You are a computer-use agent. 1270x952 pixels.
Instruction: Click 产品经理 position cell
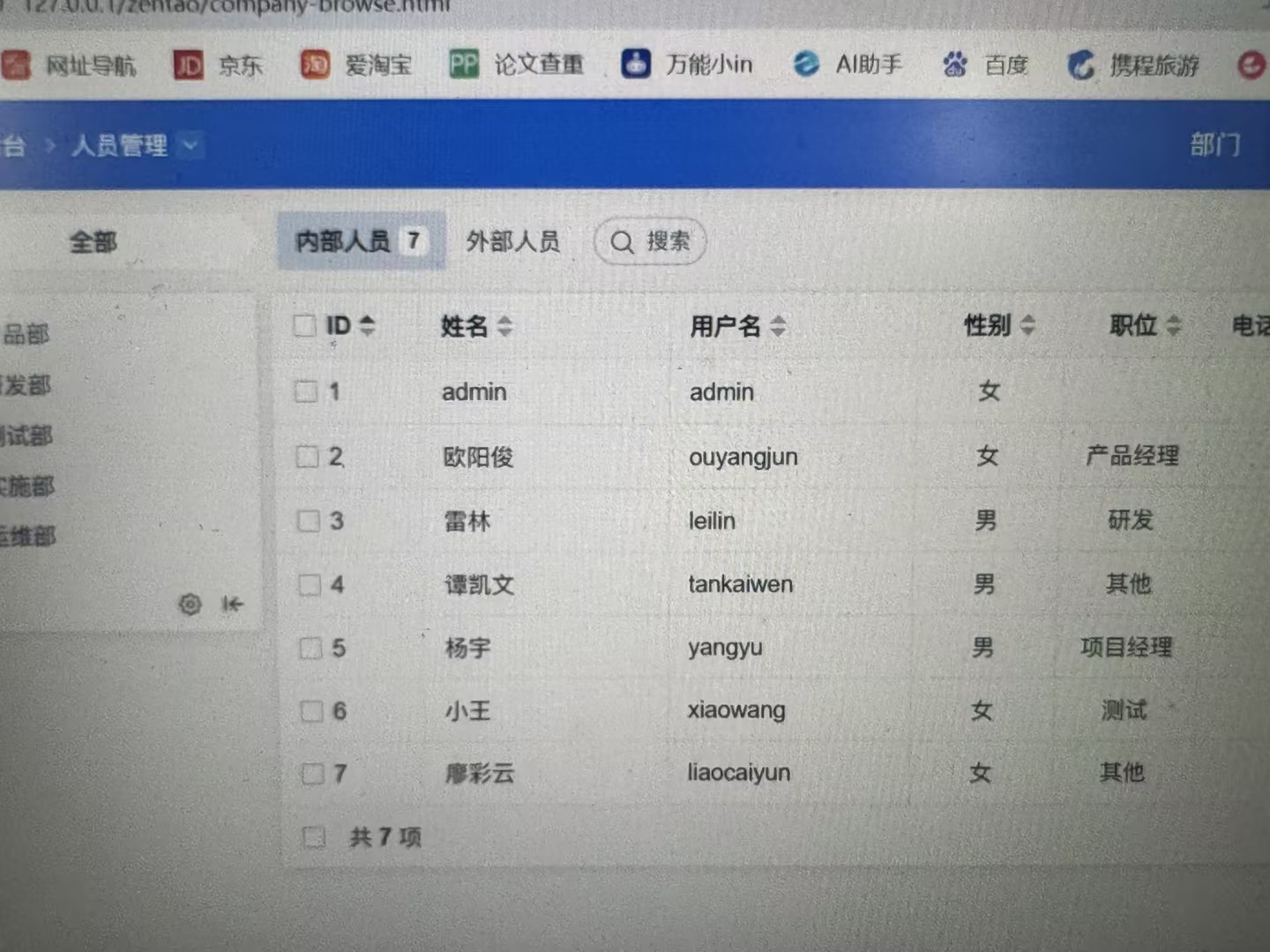pos(1132,456)
